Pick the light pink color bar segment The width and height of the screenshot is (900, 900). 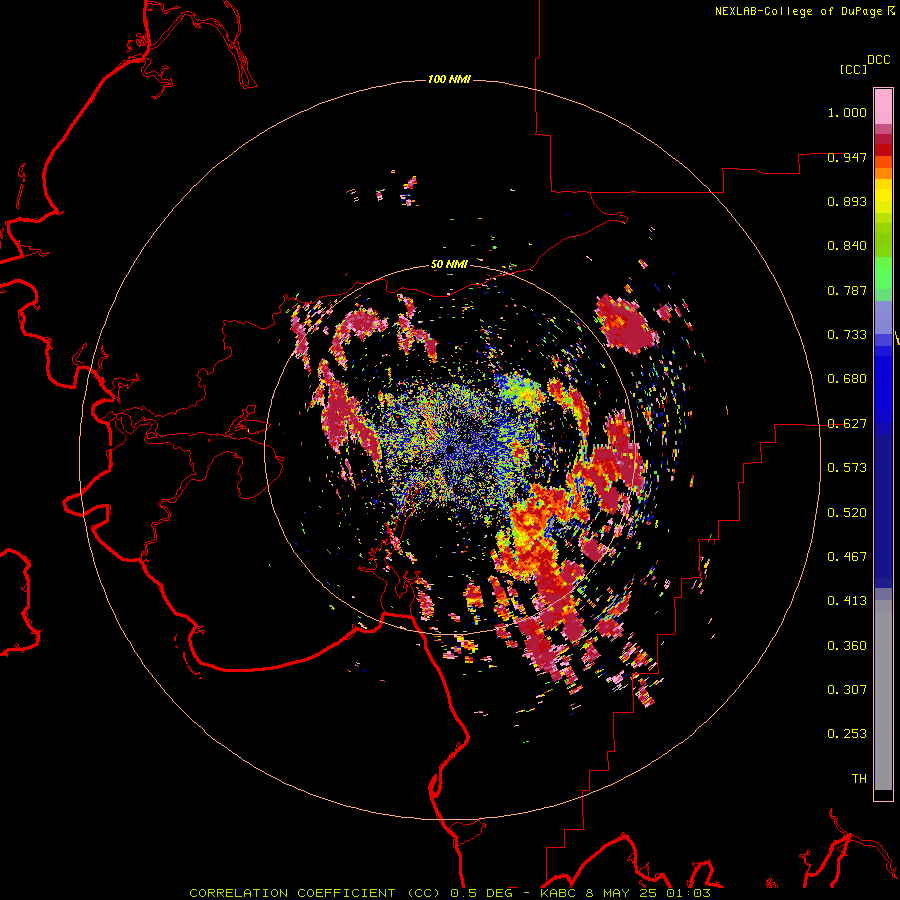click(x=883, y=107)
